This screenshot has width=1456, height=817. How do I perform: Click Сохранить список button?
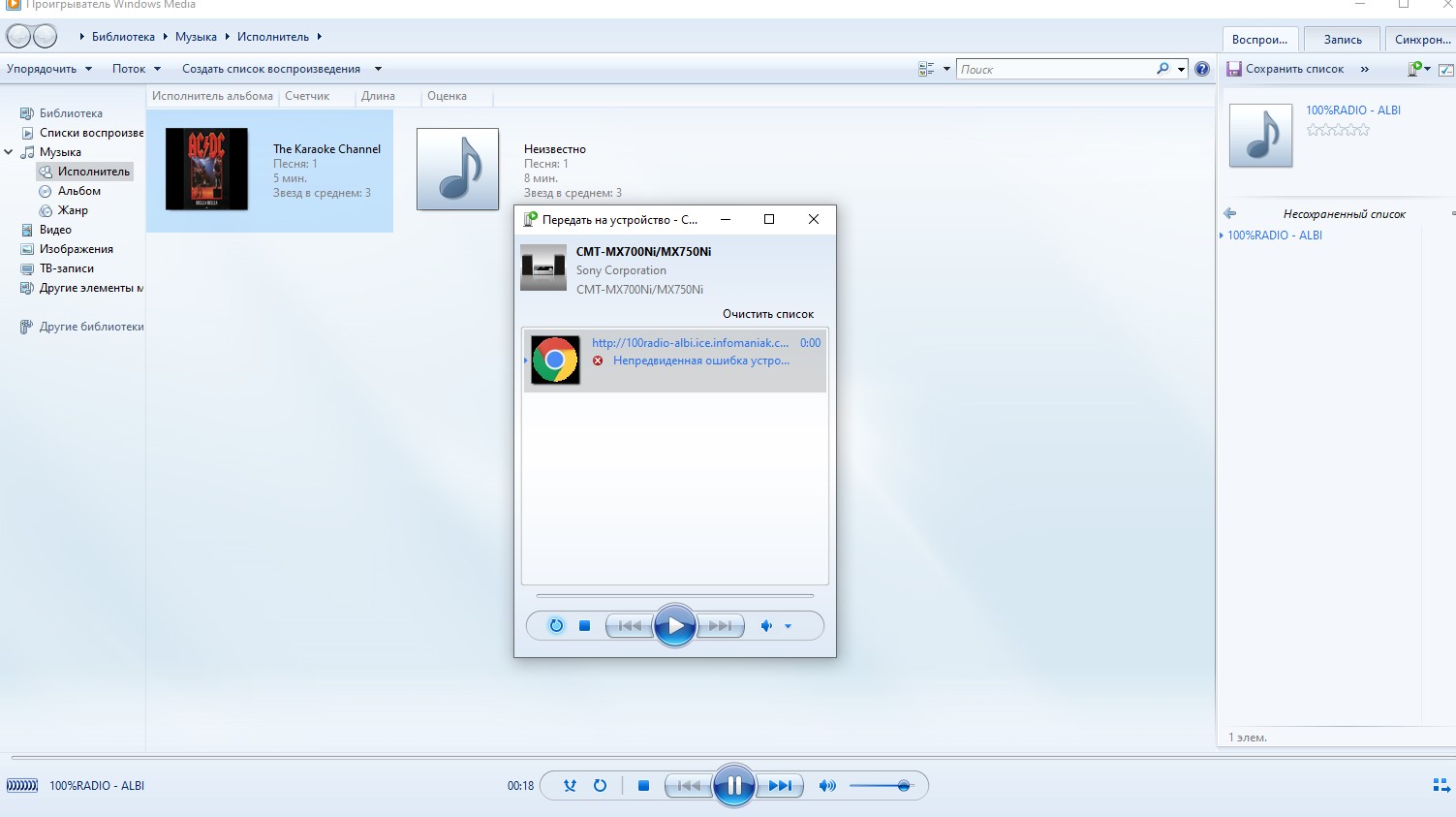point(1286,69)
